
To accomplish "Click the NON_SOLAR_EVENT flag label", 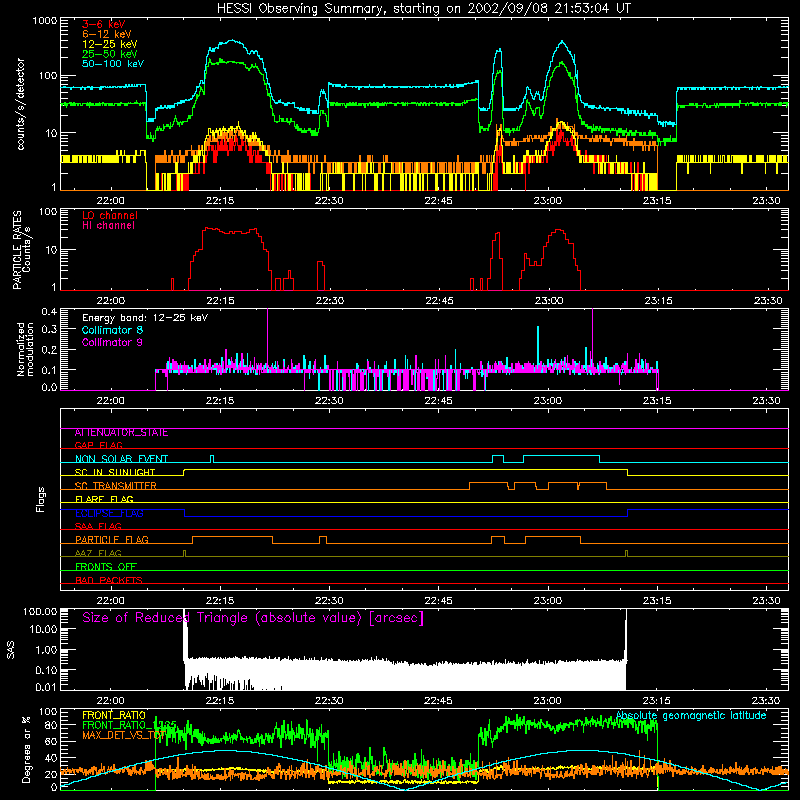I will 121,459.
